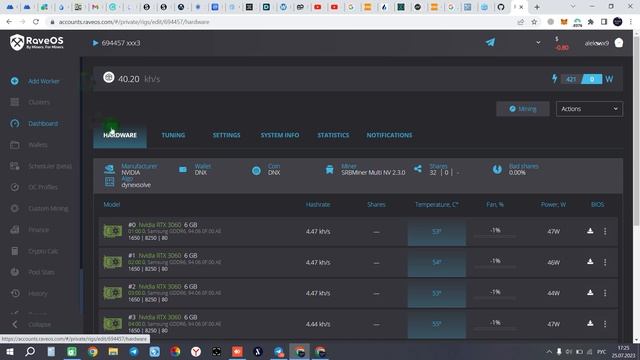Open a new browser tab
The height and width of the screenshot is (360, 640).
coord(537,7)
